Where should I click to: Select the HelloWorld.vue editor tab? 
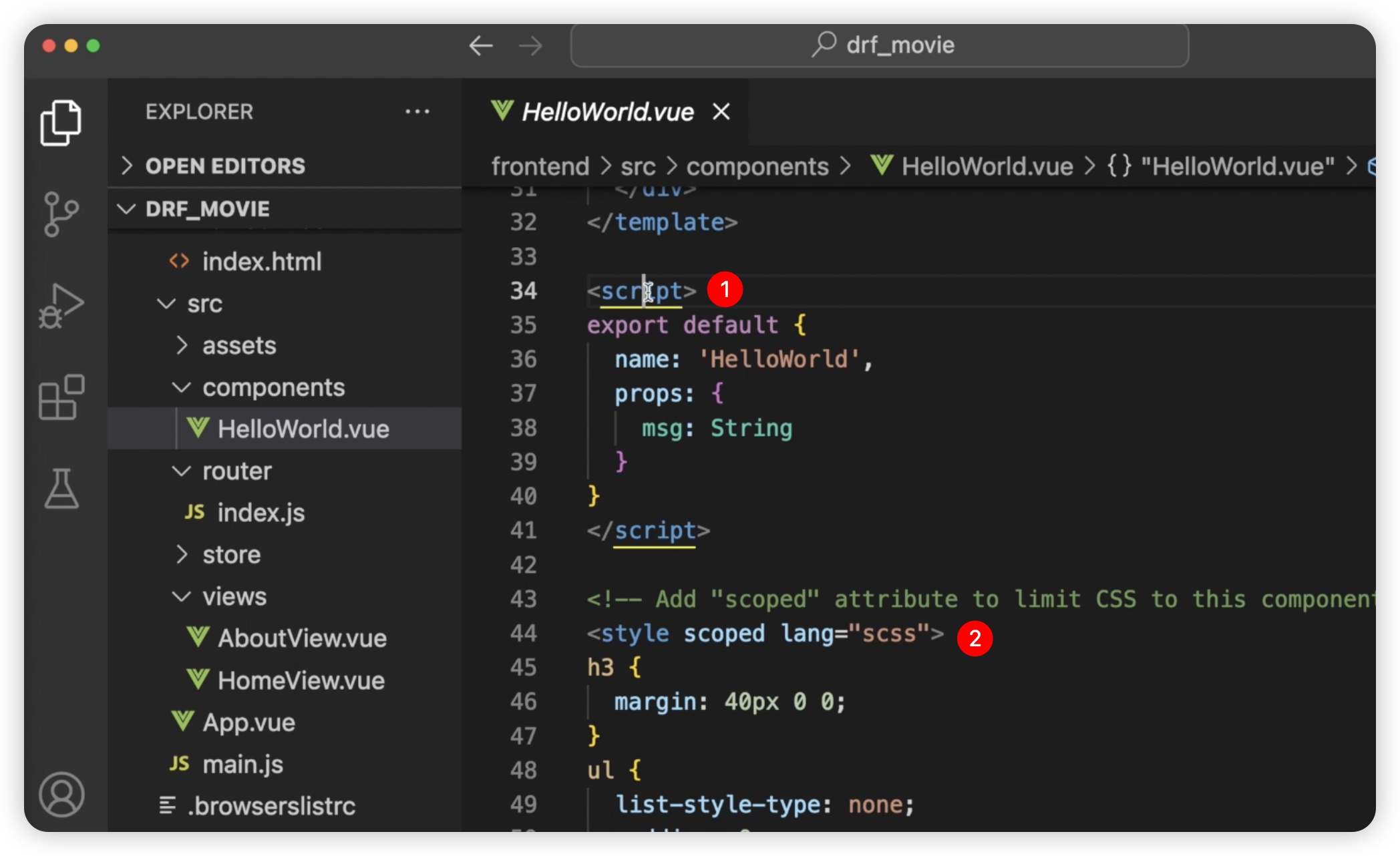click(605, 112)
